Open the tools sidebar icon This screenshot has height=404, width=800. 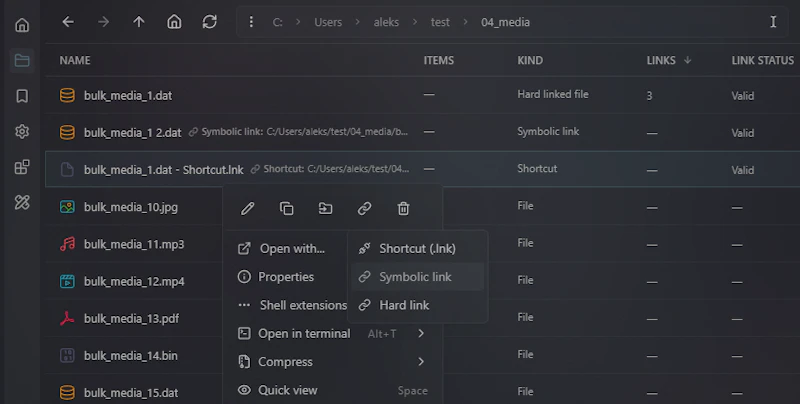coord(22,203)
